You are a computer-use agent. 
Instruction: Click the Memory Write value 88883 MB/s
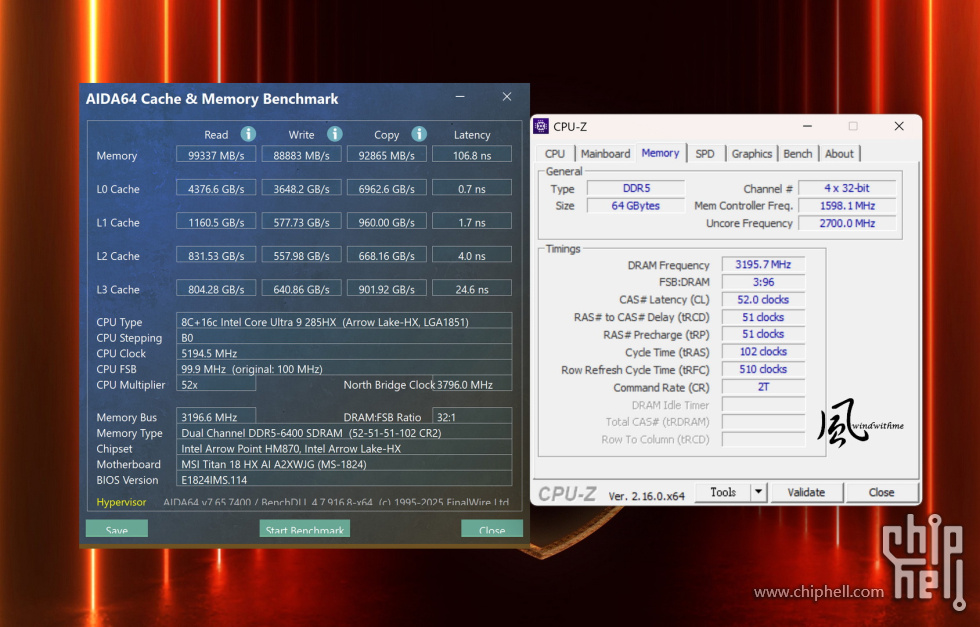point(301,155)
